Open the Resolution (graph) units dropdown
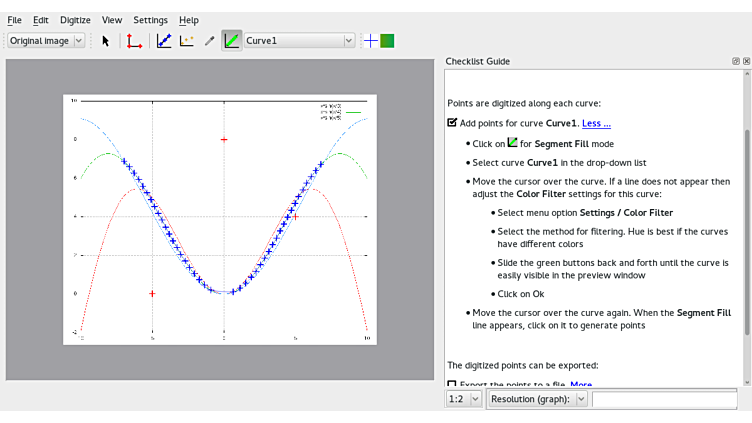This screenshot has height=423, width=752. (538, 399)
